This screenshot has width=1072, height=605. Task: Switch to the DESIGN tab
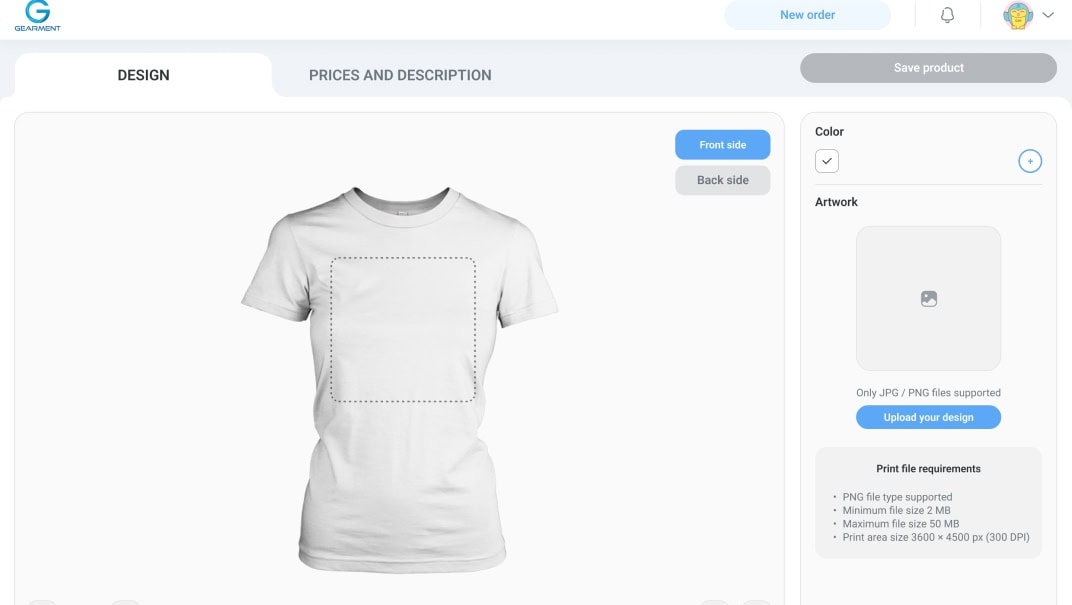(144, 75)
